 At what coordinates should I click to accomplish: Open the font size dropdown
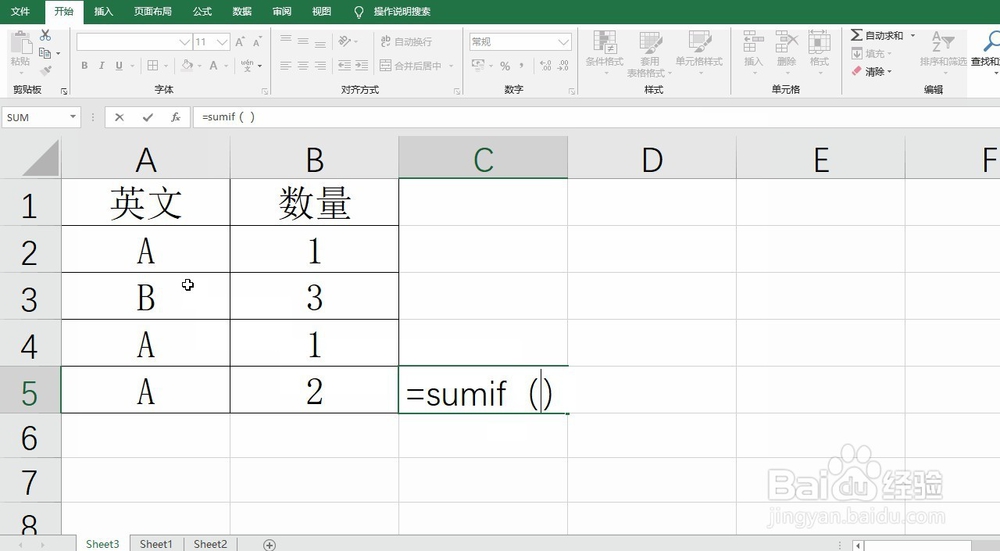222,42
